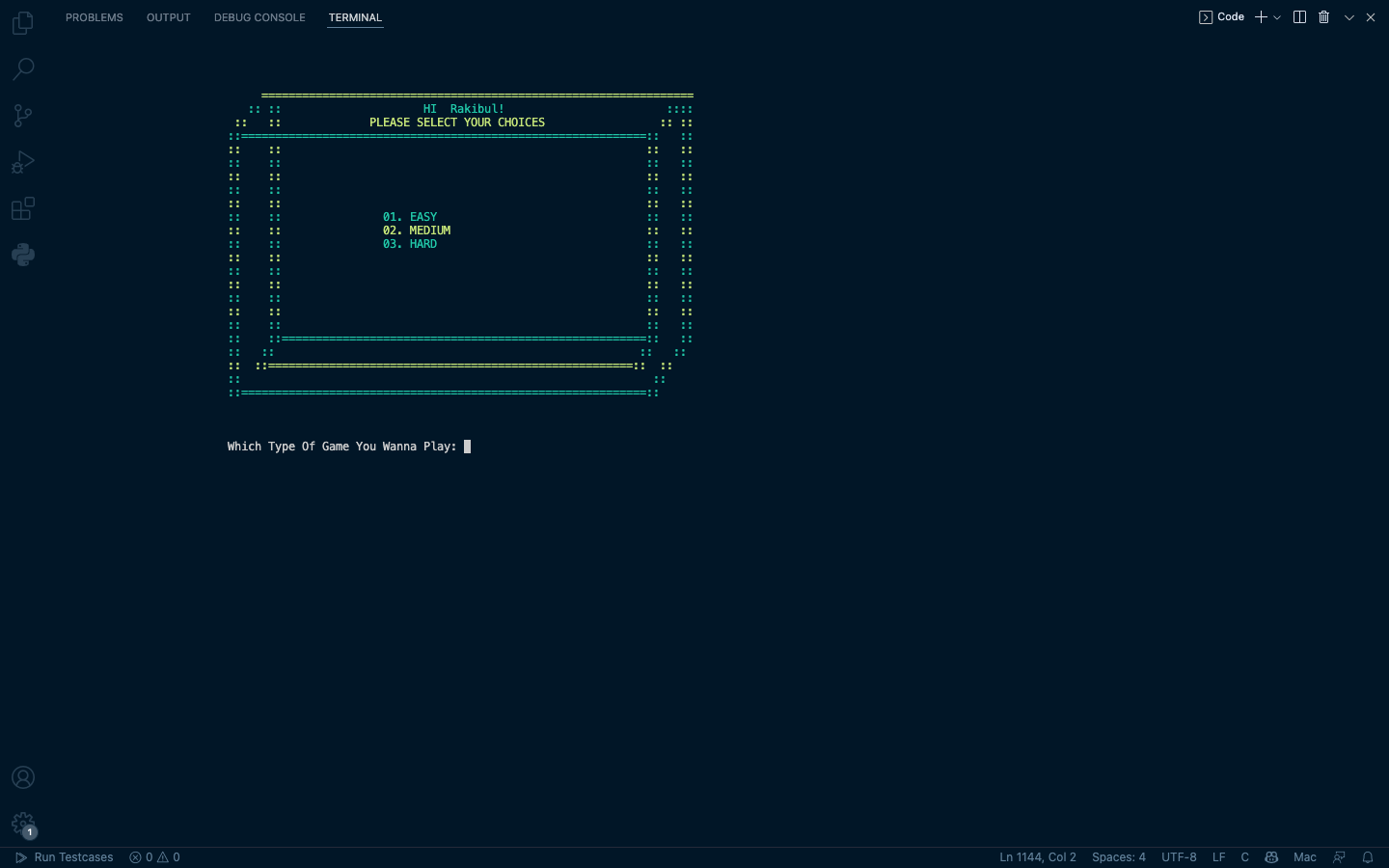Select the Code terminal instance

click(x=1221, y=17)
